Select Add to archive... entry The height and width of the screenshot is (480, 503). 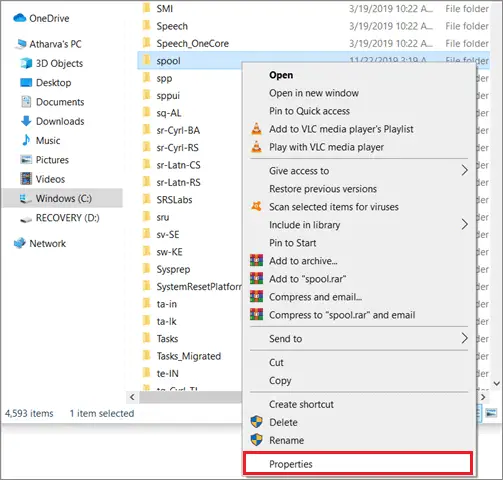click(303, 261)
